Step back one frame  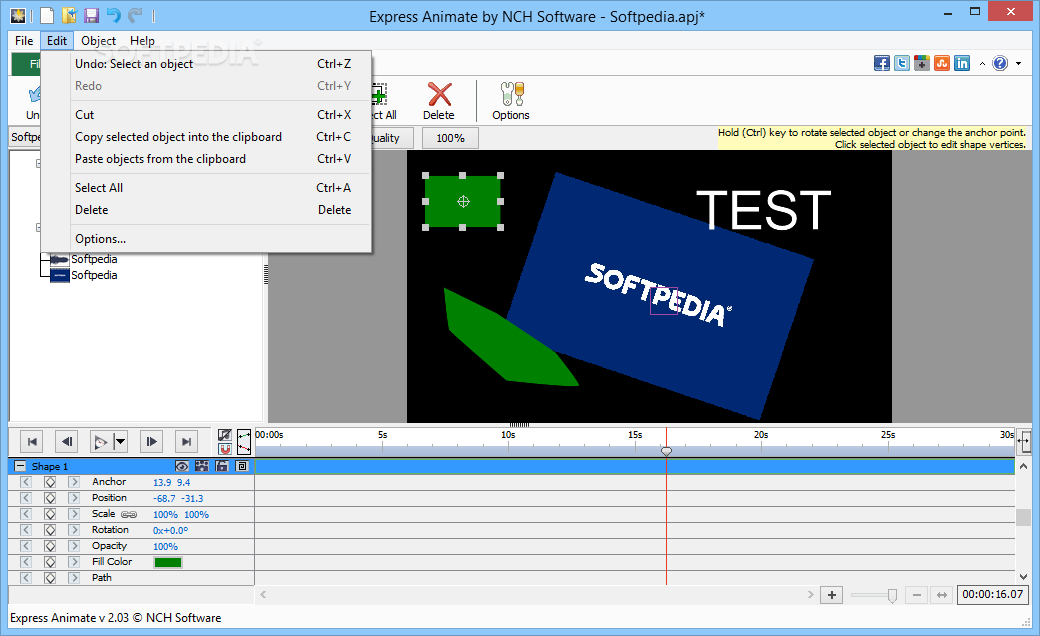66,442
